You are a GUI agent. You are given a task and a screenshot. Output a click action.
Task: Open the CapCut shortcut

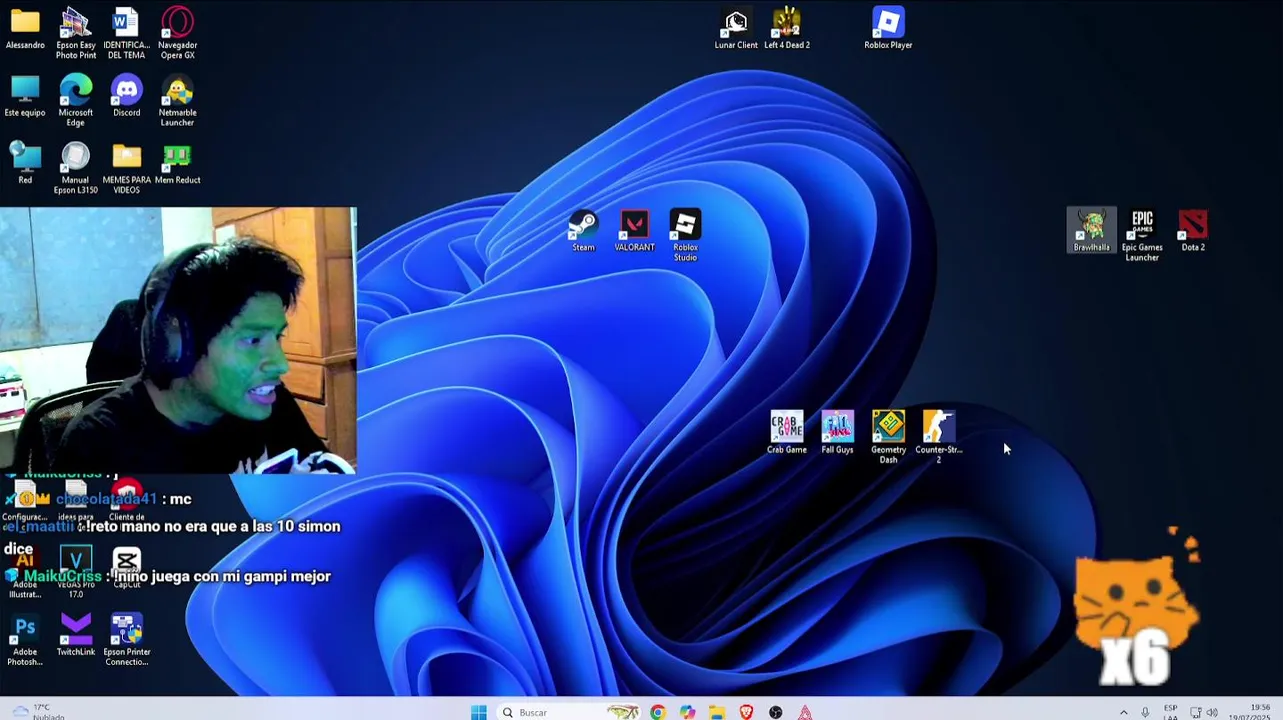point(126,567)
